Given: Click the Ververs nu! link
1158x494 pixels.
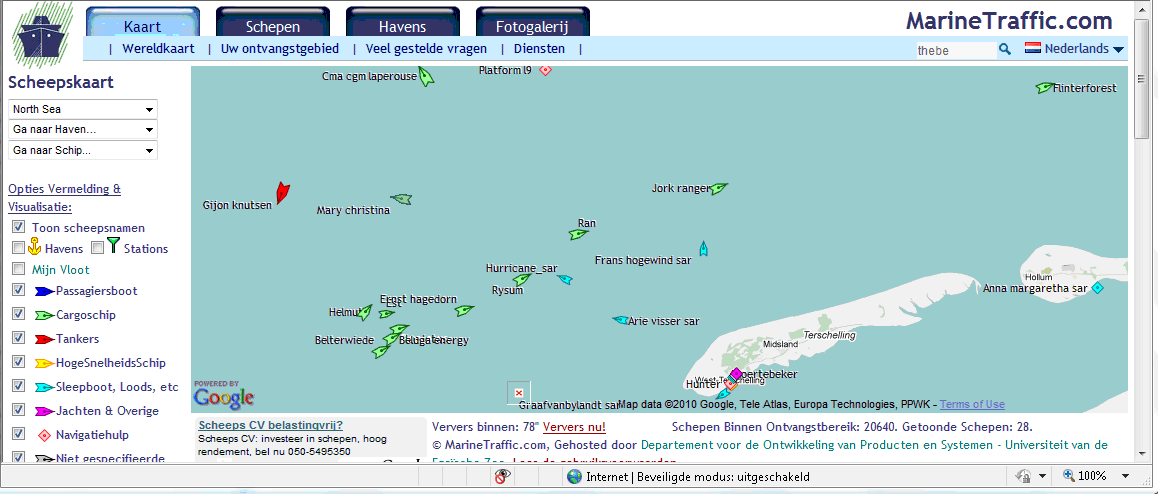Looking at the screenshot, I should point(574,427).
